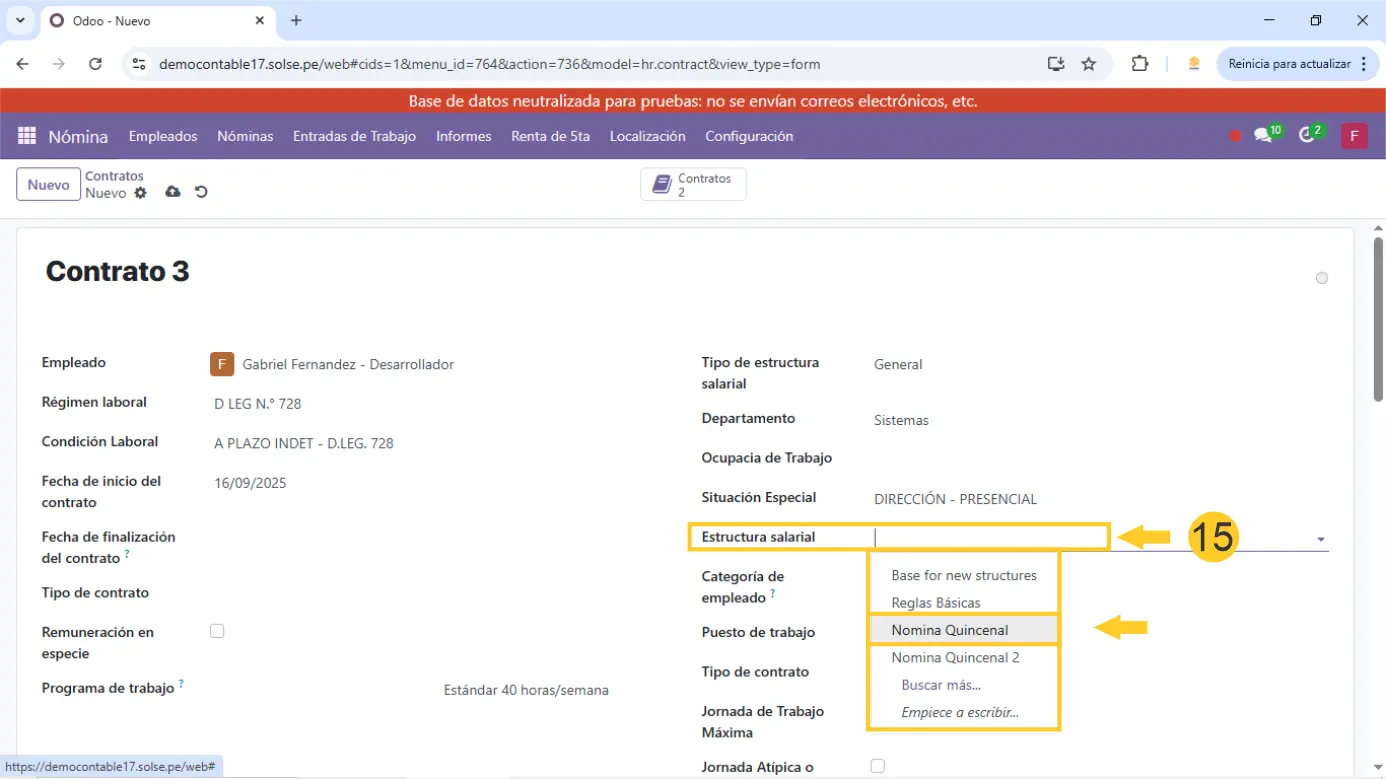
Task: Toggle the kanban state circle on contract
Action: click(x=1322, y=278)
